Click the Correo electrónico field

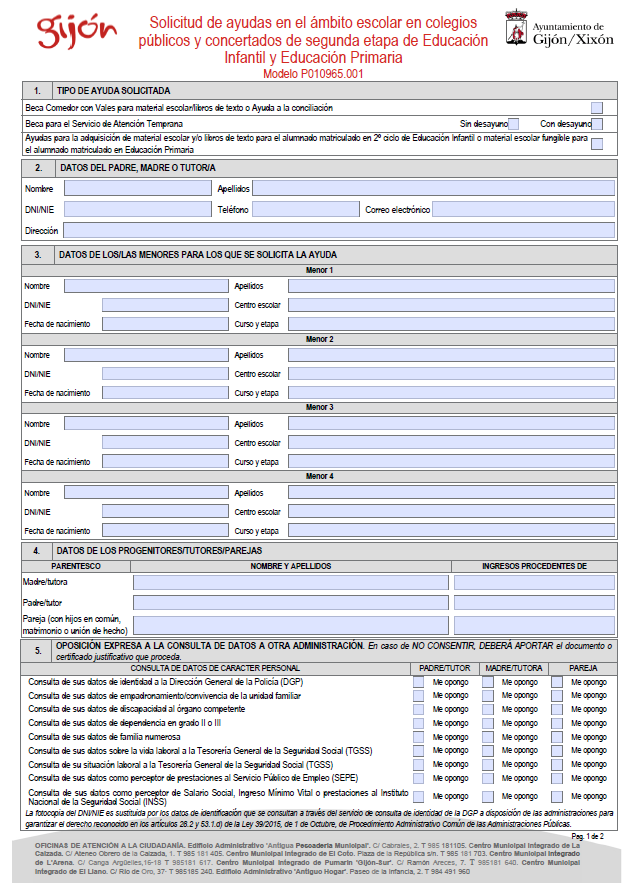pos(523,210)
